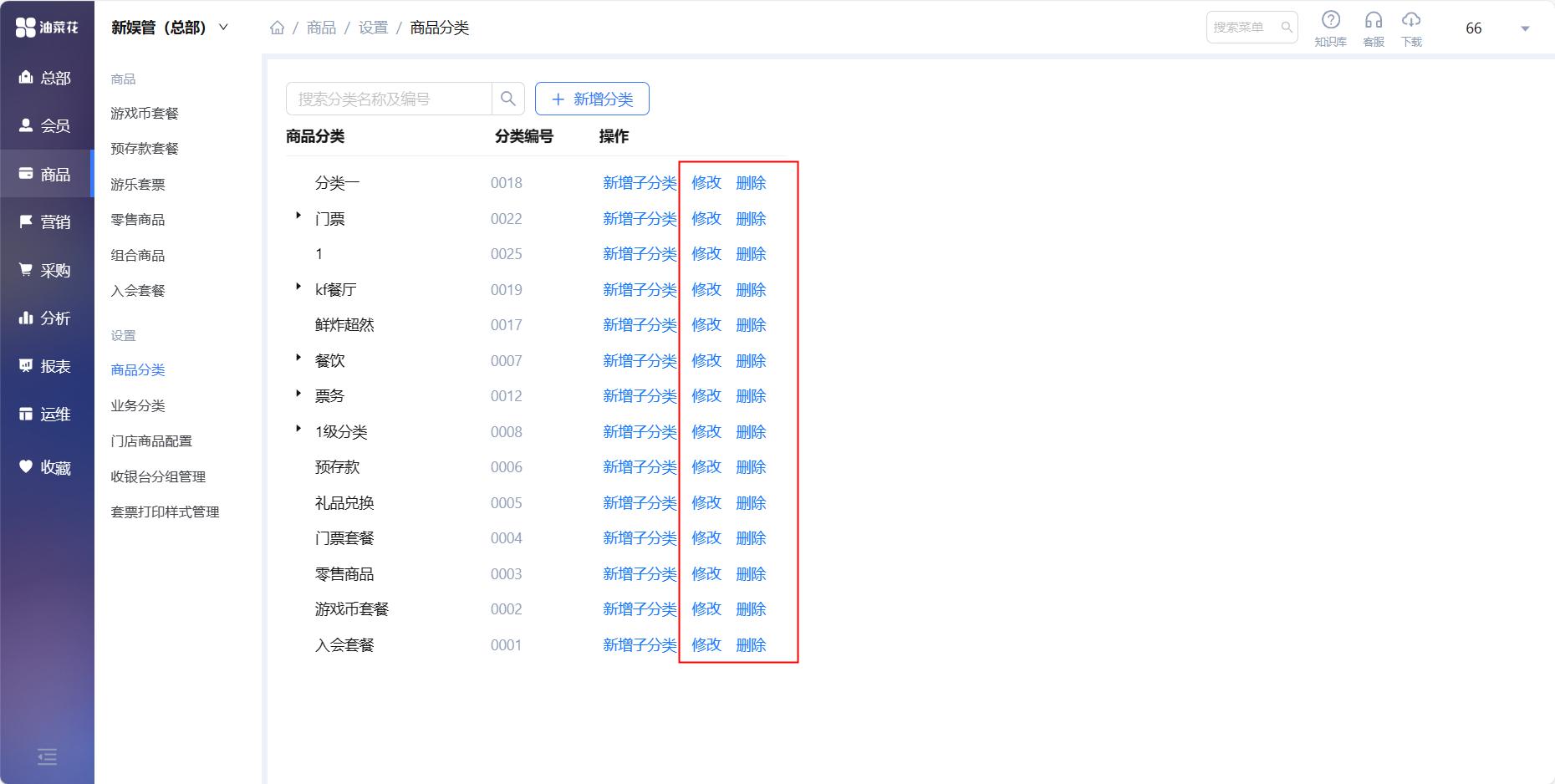Click 设置 in the breadcrumb

coord(373,28)
